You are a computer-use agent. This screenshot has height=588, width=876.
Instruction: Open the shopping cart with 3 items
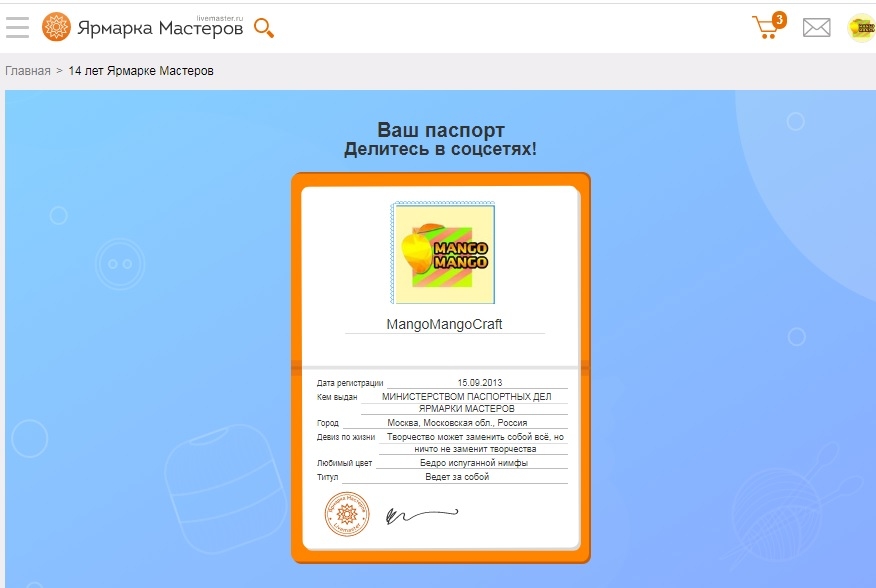tap(769, 26)
